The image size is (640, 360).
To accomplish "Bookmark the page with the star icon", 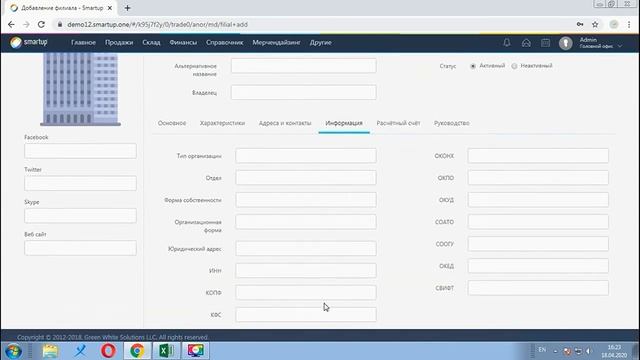I will (595, 24).
